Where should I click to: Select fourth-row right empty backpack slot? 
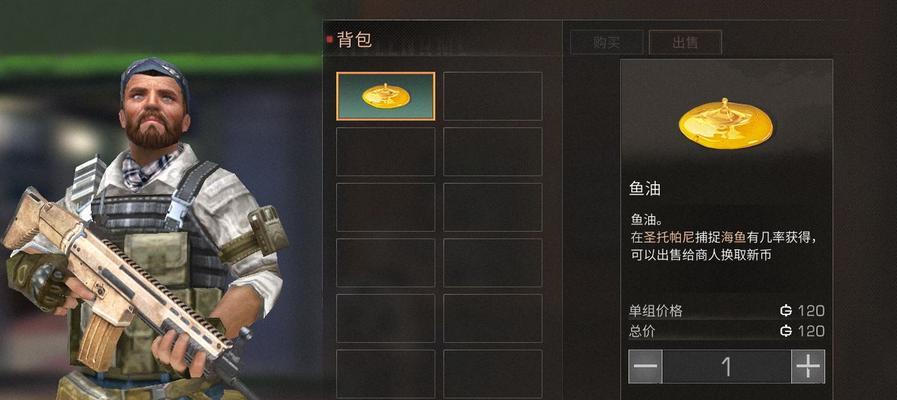pos(493,263)
